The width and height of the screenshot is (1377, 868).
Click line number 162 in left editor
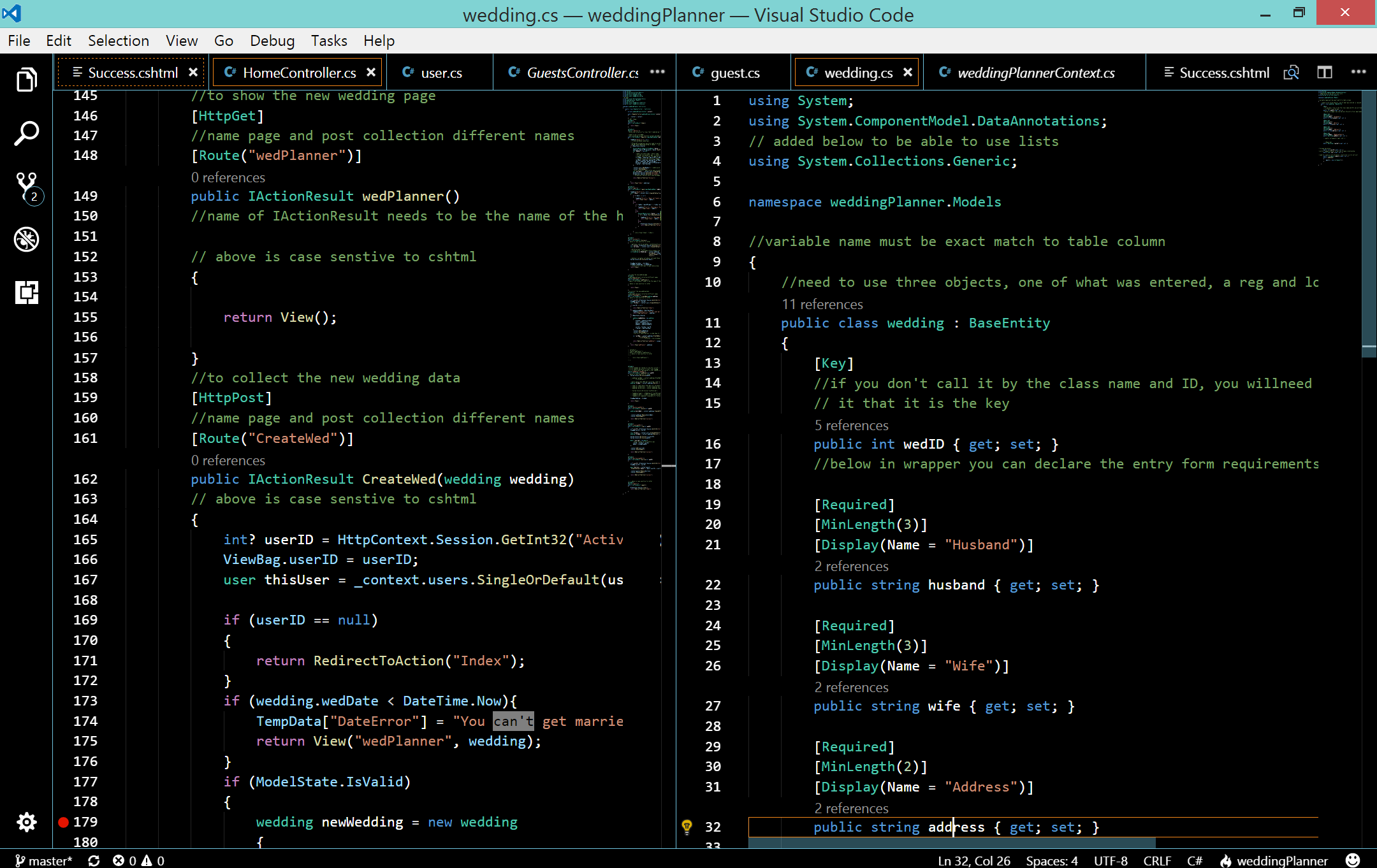tap(85, 479)
